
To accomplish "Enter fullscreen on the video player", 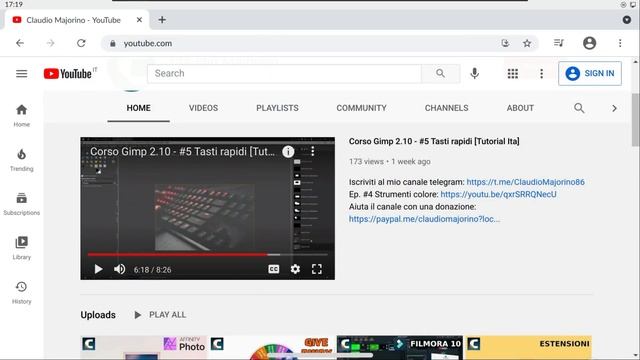I will point(317,269).
